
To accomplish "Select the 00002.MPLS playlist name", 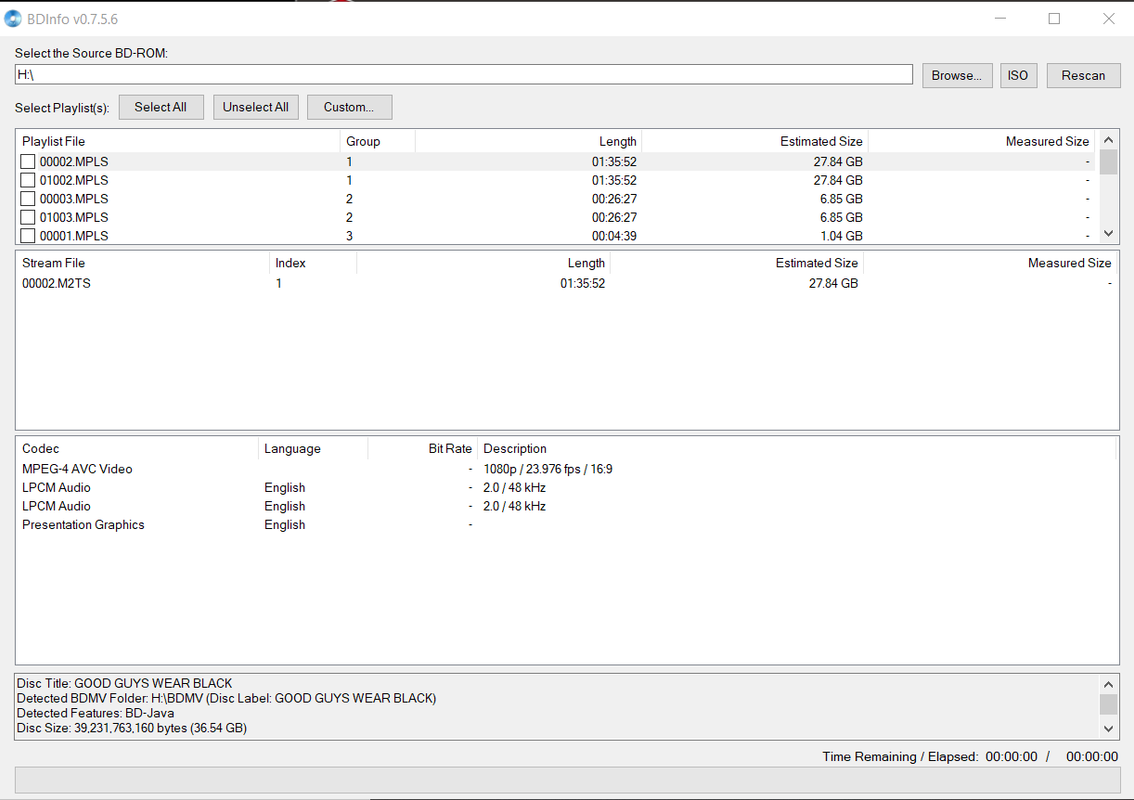I will tap(74, 161).
